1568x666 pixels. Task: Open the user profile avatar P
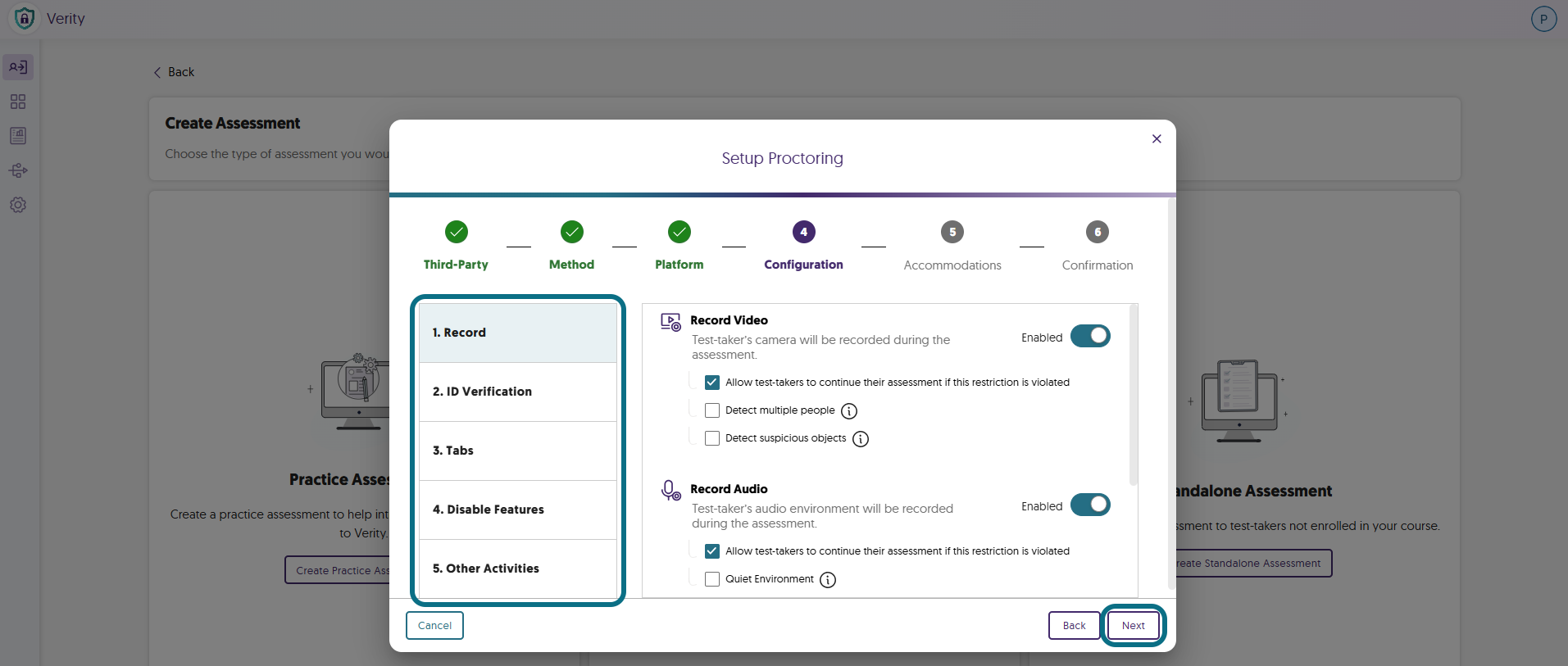[1543, 19]
